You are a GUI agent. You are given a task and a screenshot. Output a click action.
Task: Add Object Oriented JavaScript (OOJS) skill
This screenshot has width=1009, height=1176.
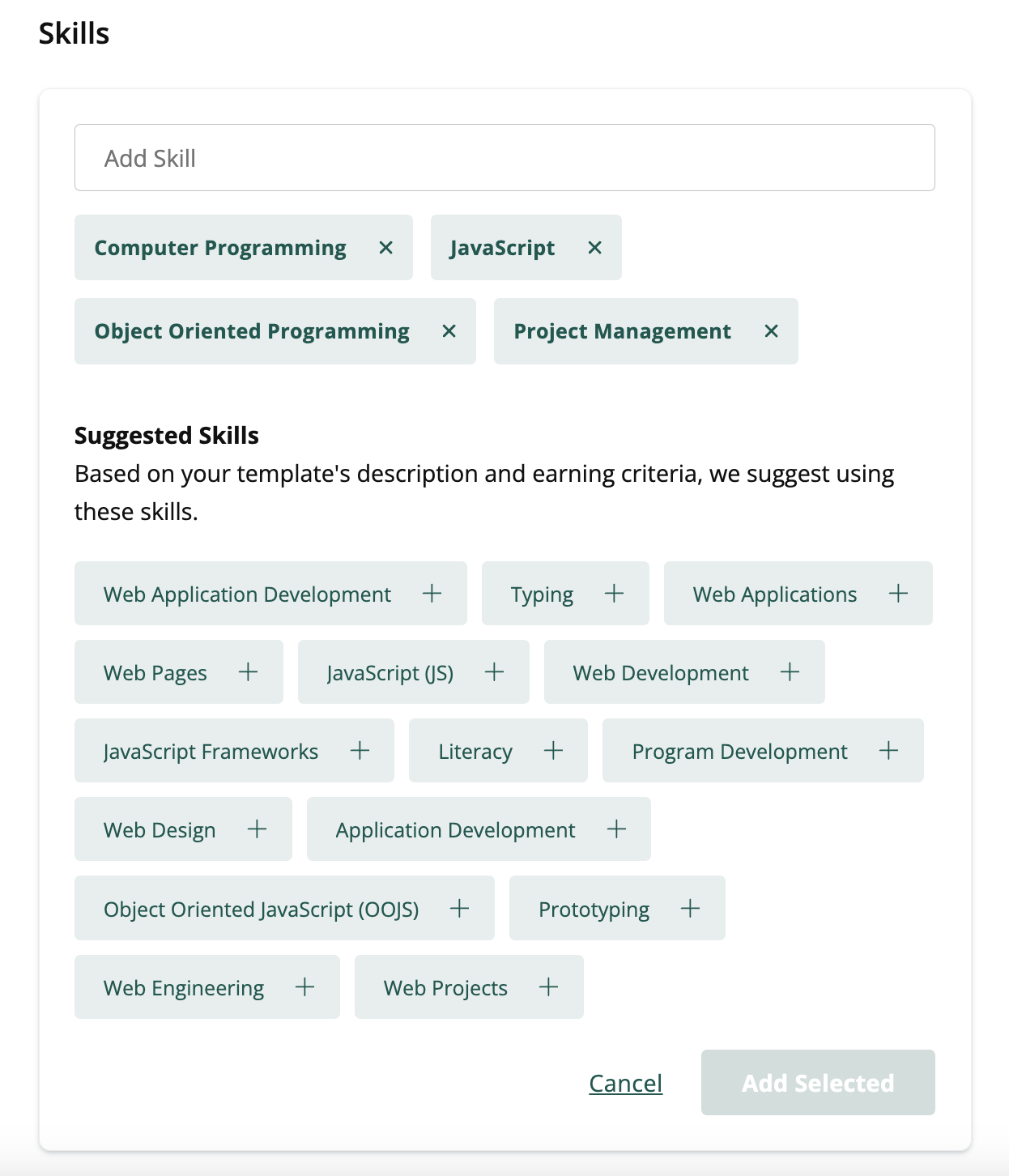(x=460, y=908)
